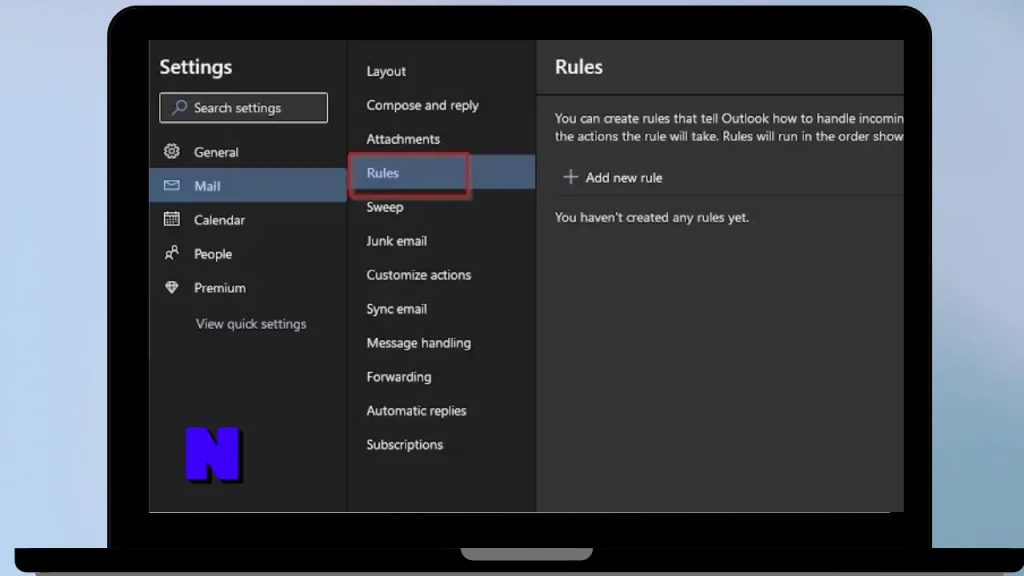The width and height of the screenshot is (1024, 576).
Task: Open View quick settings link
Action: pyautogui.click(x=251, y=324)
